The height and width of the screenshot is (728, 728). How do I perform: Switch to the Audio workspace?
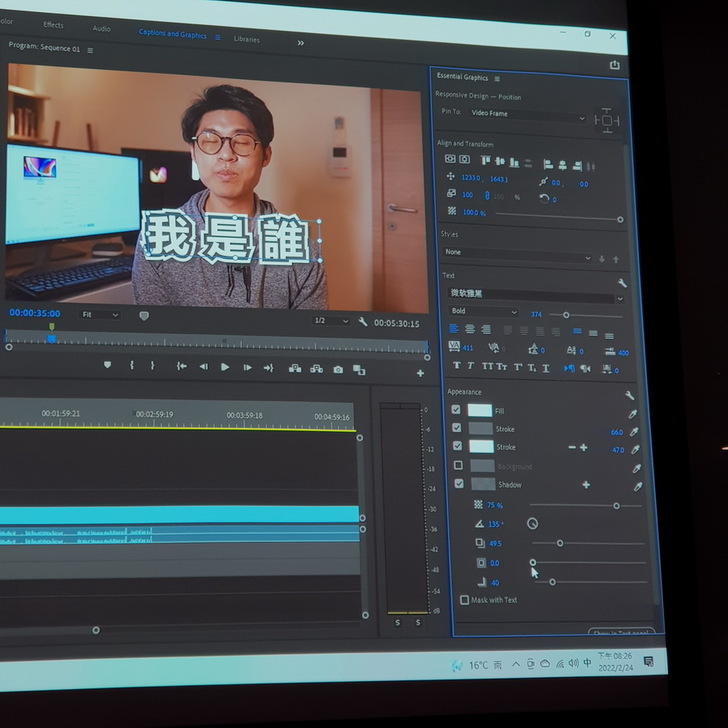click(101, 28)
